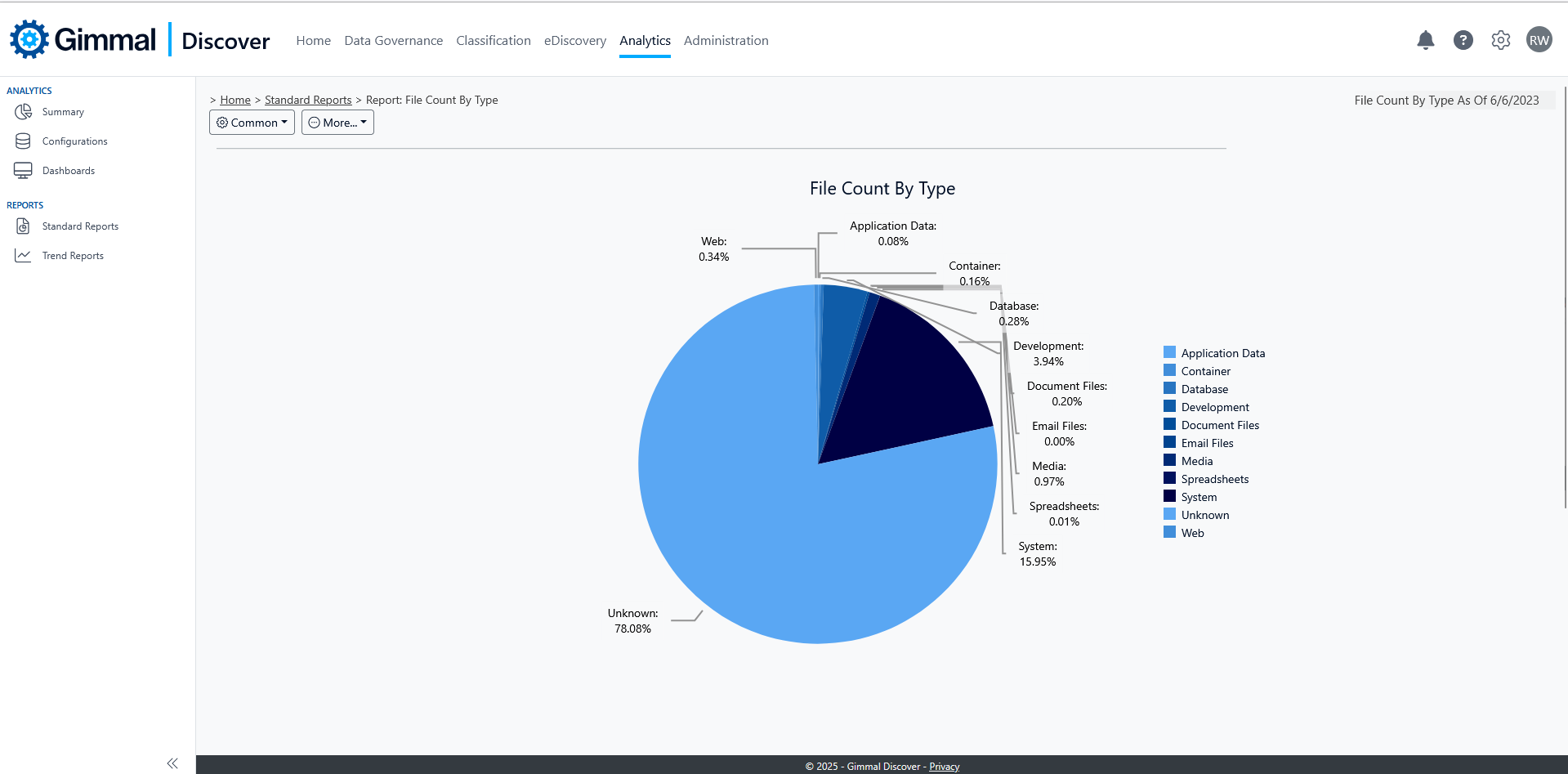Viewport: 1568px width, 774px height.
Task: Open the More... dropdown menu
Action: tap(337, 123)
